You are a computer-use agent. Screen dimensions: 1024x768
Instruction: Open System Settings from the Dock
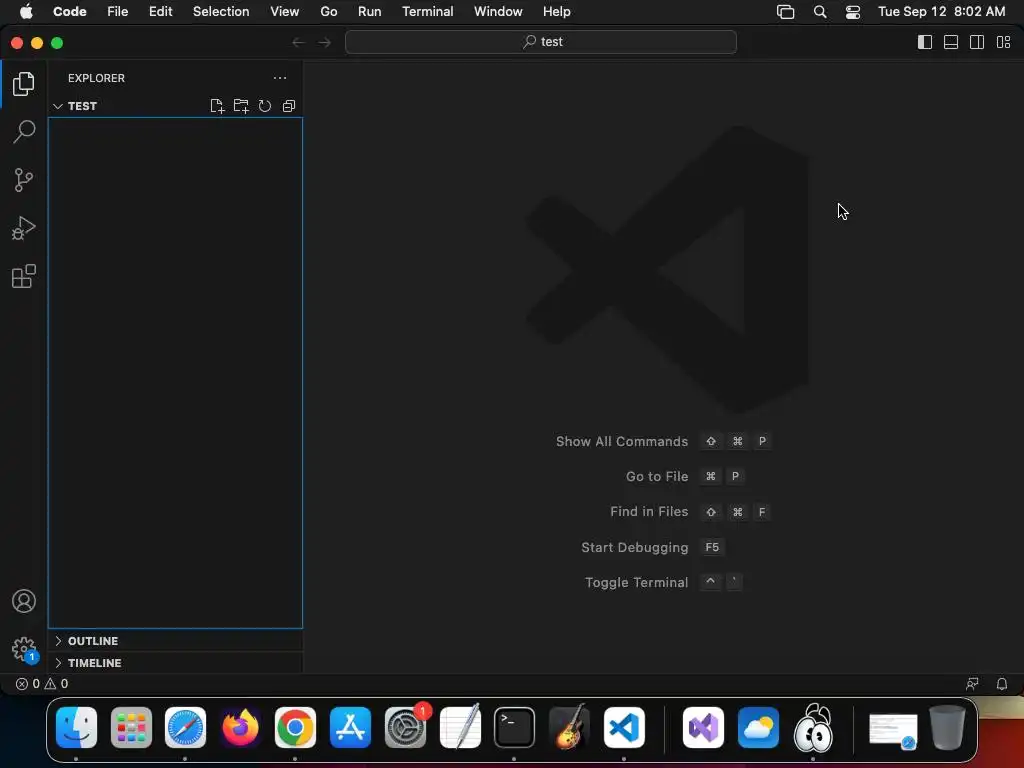point(406,728)
